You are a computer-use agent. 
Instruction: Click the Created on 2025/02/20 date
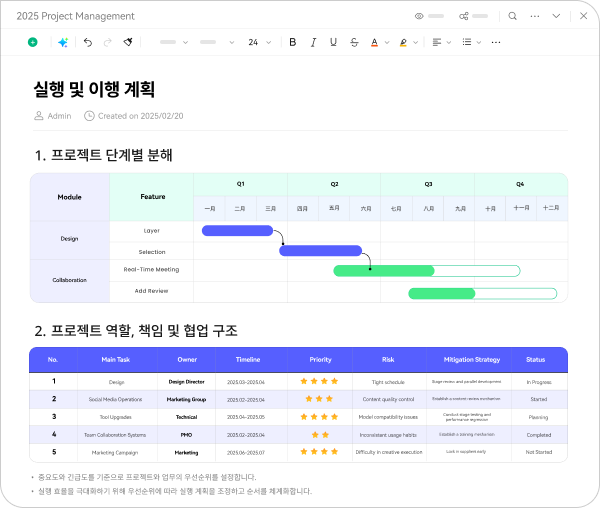click(x=140, y=116)
